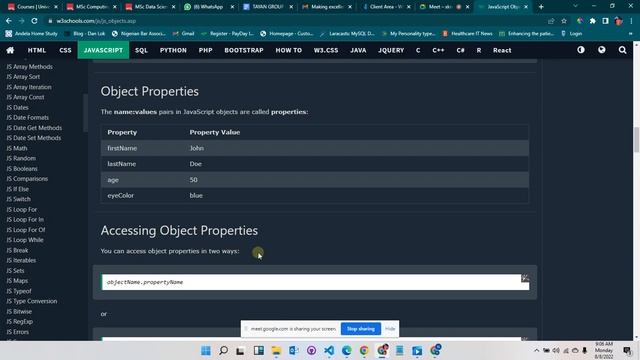
Task: Open the JS Array Methods sidebar link
Action: 29,67
